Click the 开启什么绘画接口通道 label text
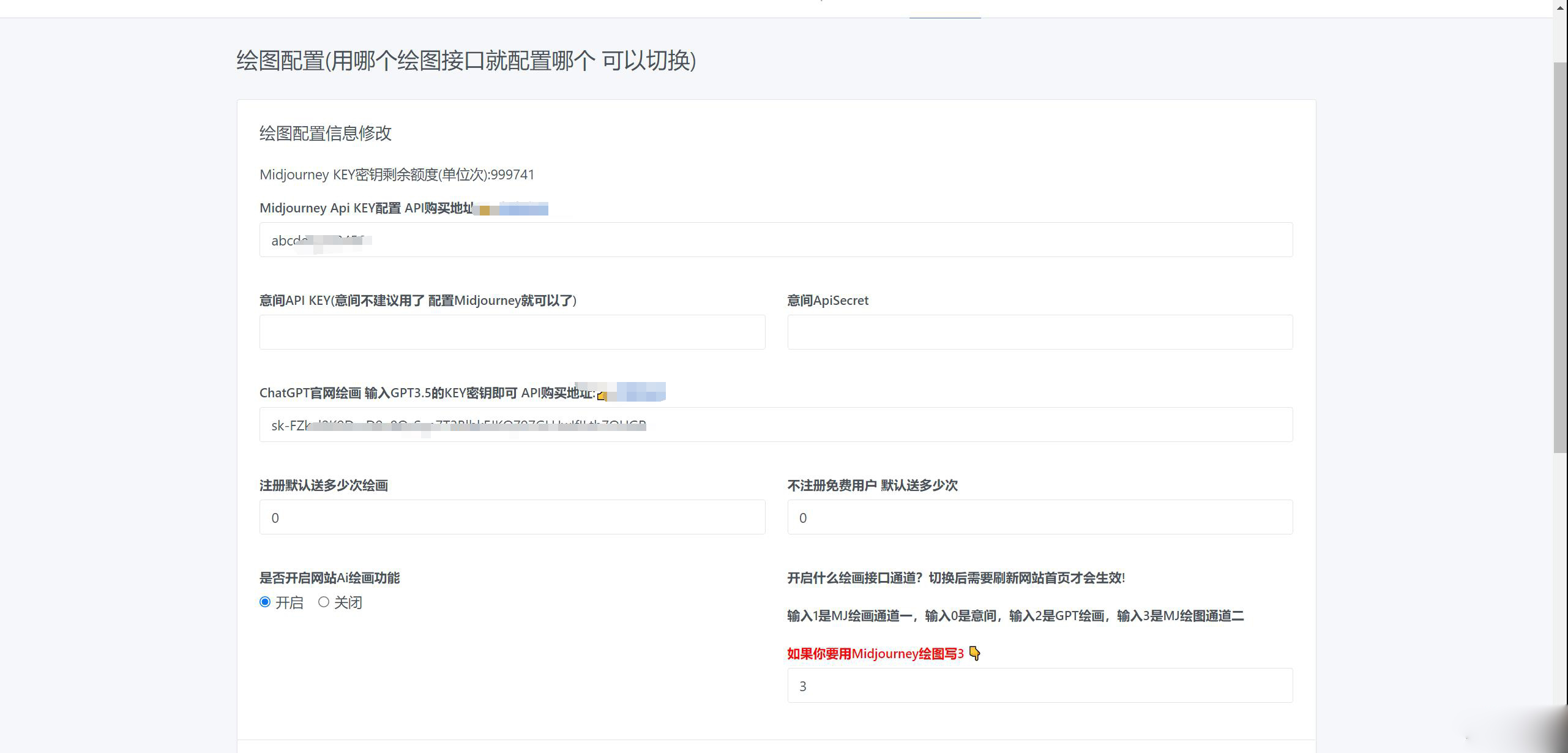1568x753 pixels. coord(956,578)
